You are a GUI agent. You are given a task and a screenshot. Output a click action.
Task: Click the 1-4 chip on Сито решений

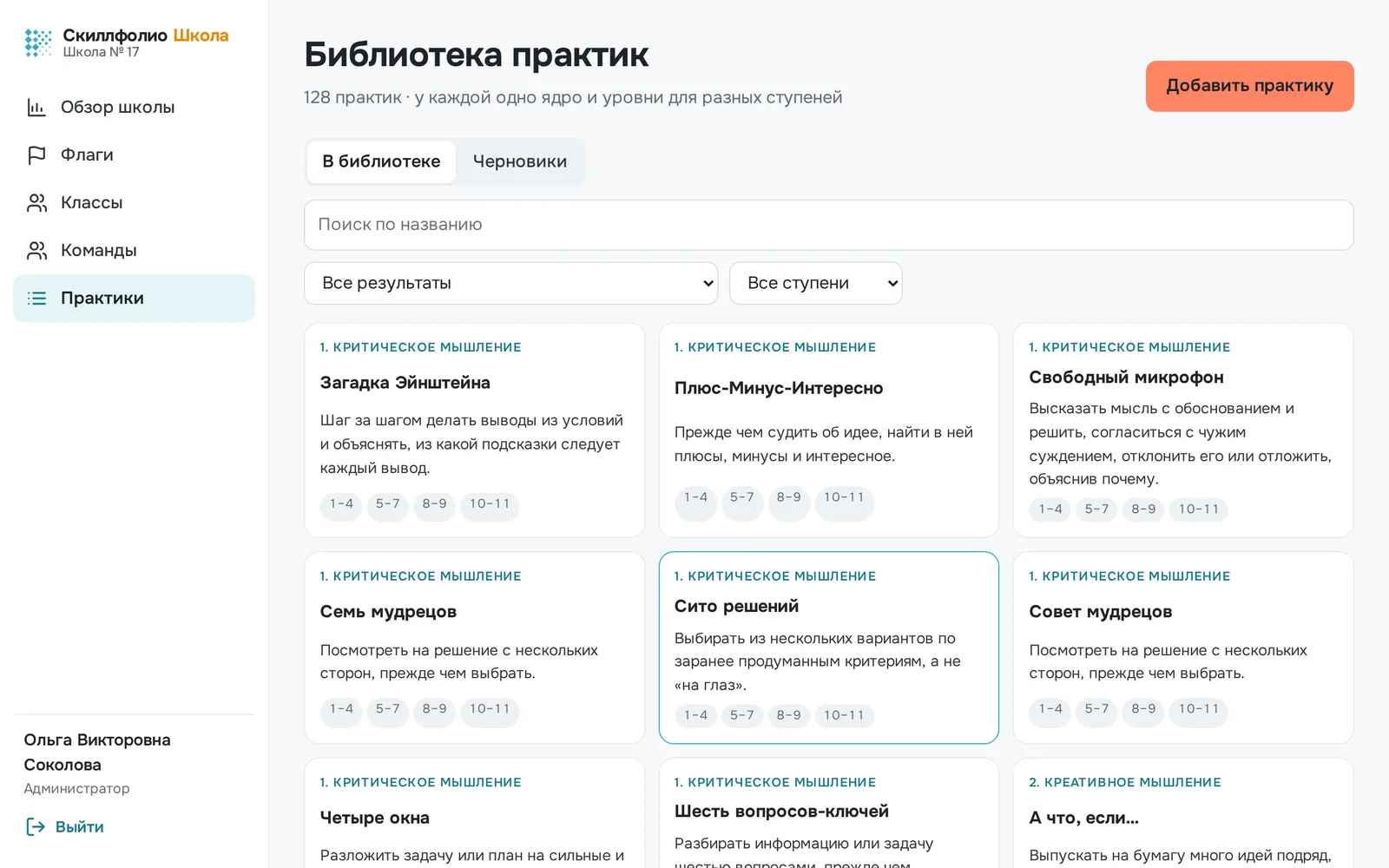click(x=695, y=715)
